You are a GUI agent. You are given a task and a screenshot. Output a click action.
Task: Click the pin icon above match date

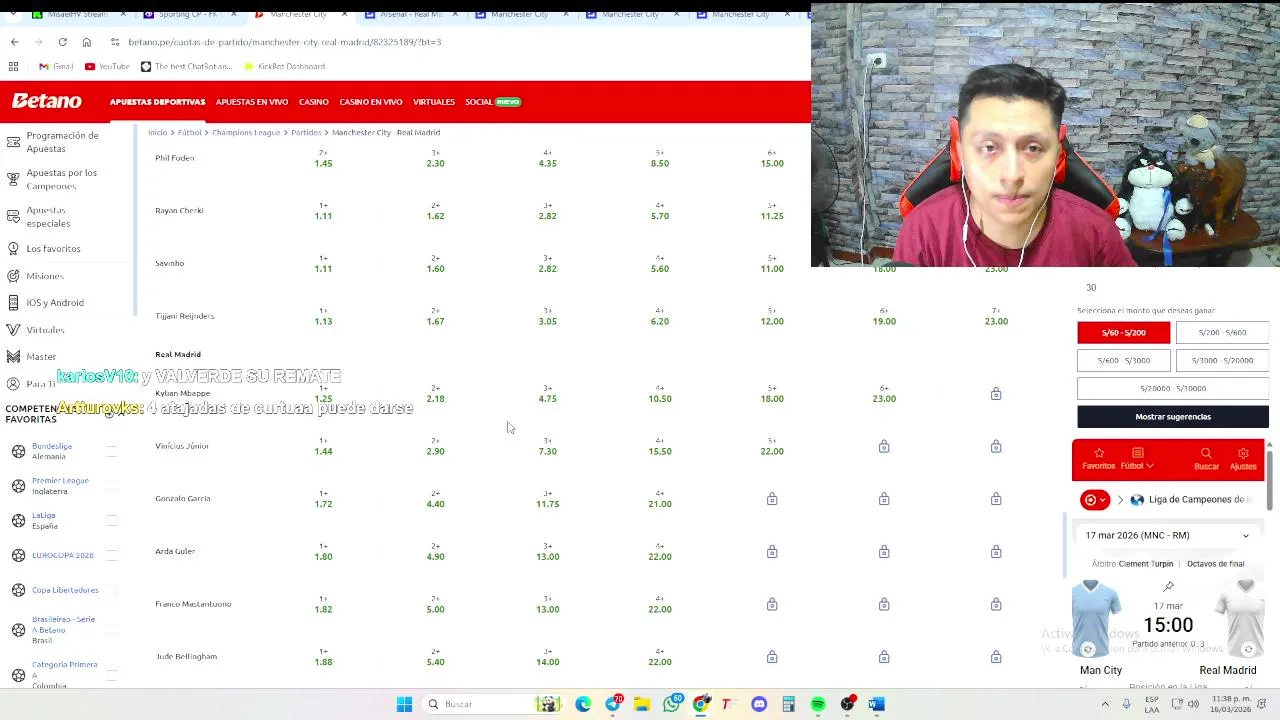1168,587
